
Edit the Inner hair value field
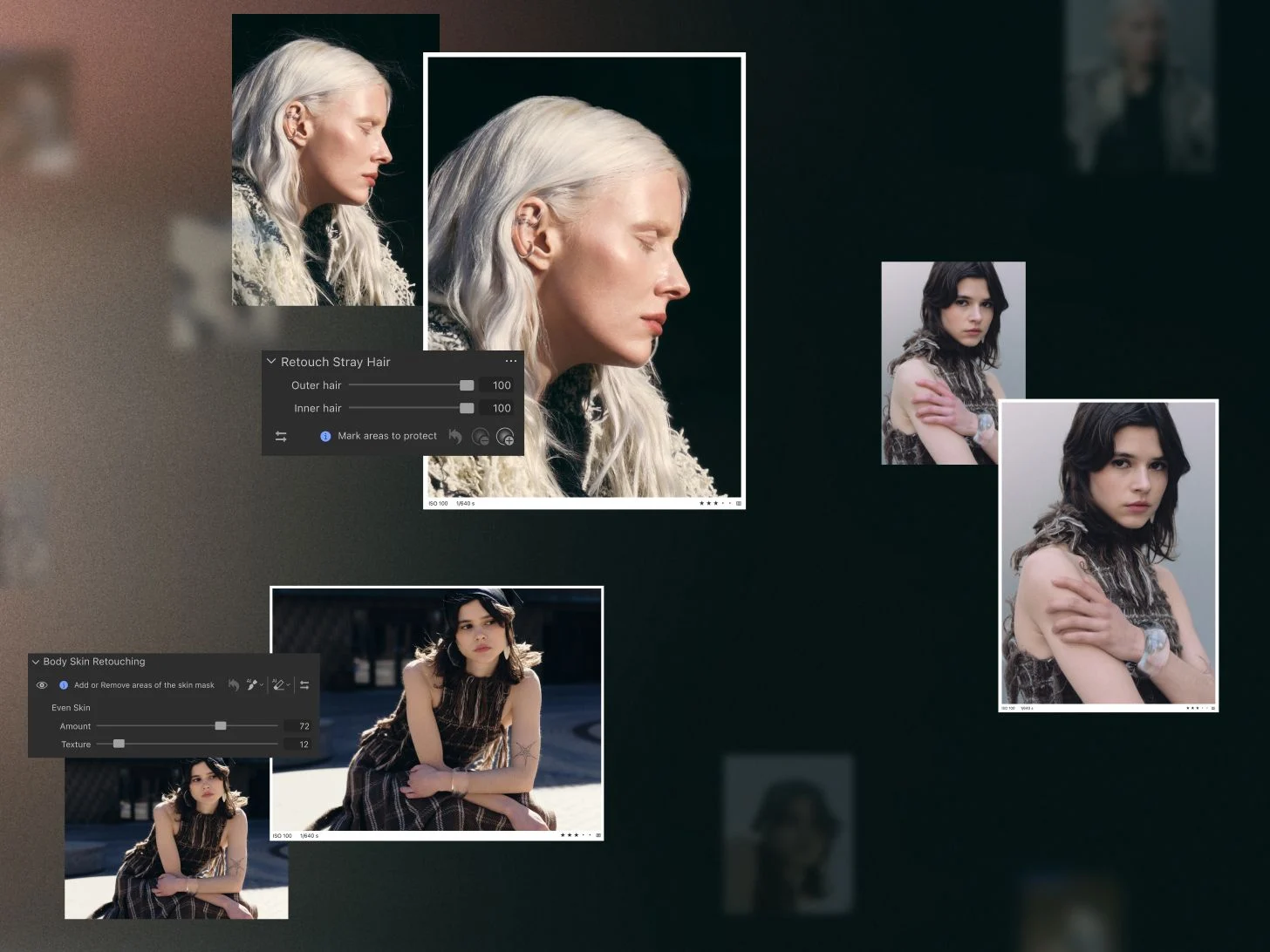tap(497, 408)
